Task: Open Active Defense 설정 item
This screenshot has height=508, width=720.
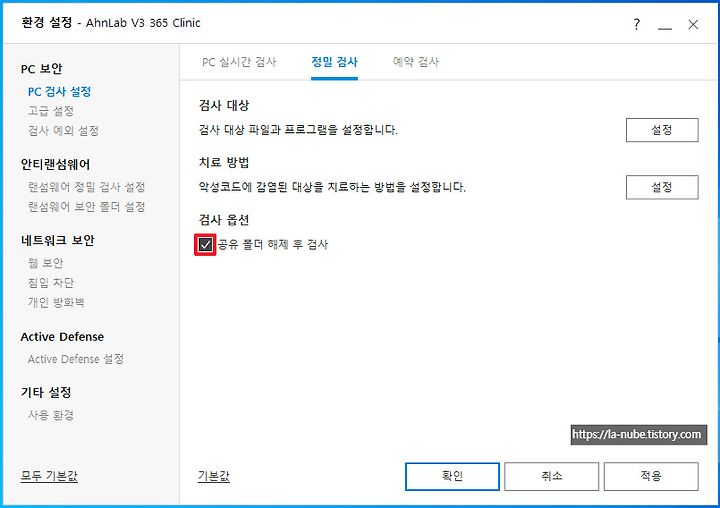Action: pyautogui.click(x=76, y=359)
